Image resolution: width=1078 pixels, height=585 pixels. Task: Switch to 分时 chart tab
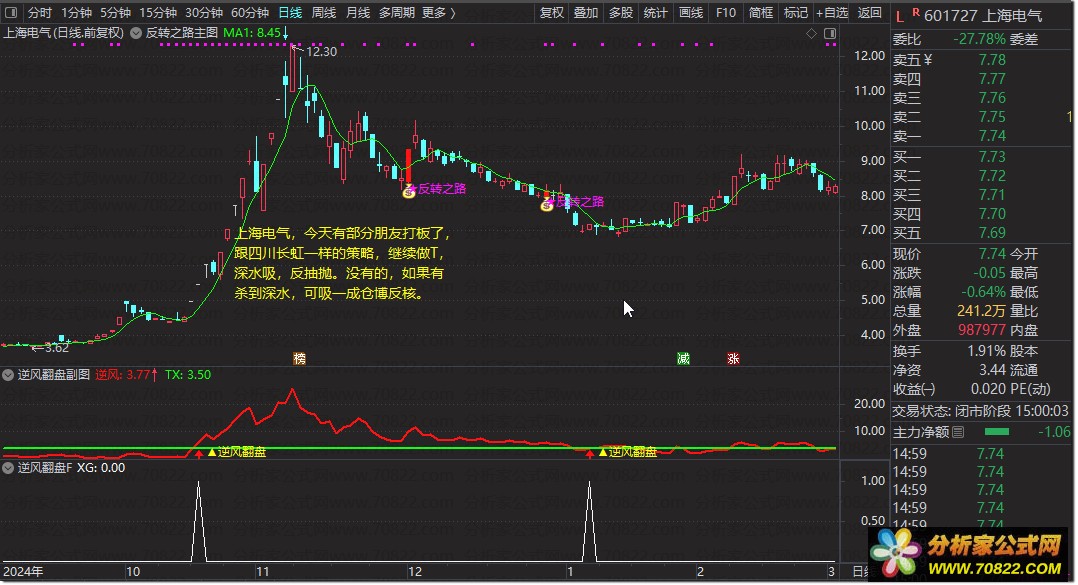(x=40, y=12)
